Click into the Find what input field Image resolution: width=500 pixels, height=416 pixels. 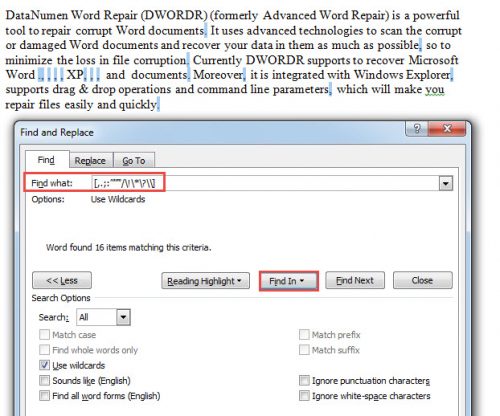265,183
